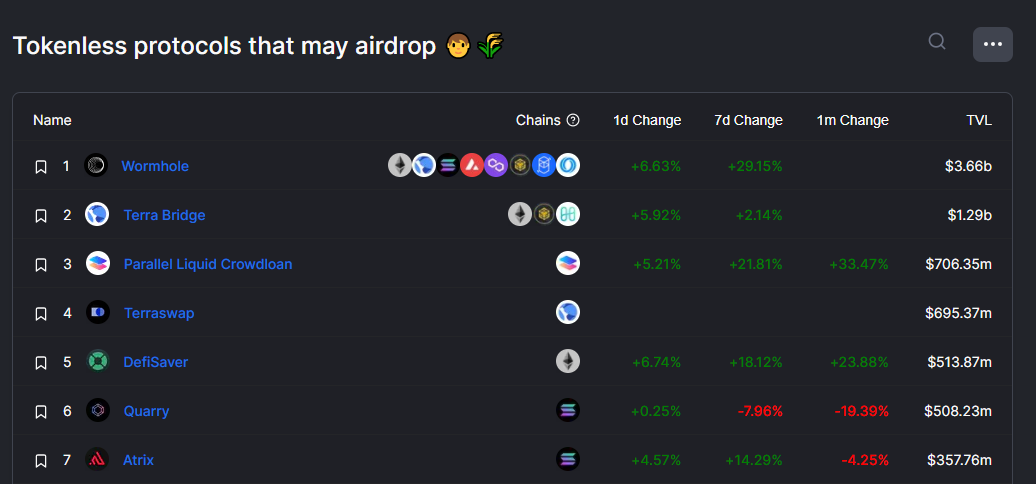Screen dimensions: 1036x484
Task: Click the Chains help question icon
Action: coord(574,120)
